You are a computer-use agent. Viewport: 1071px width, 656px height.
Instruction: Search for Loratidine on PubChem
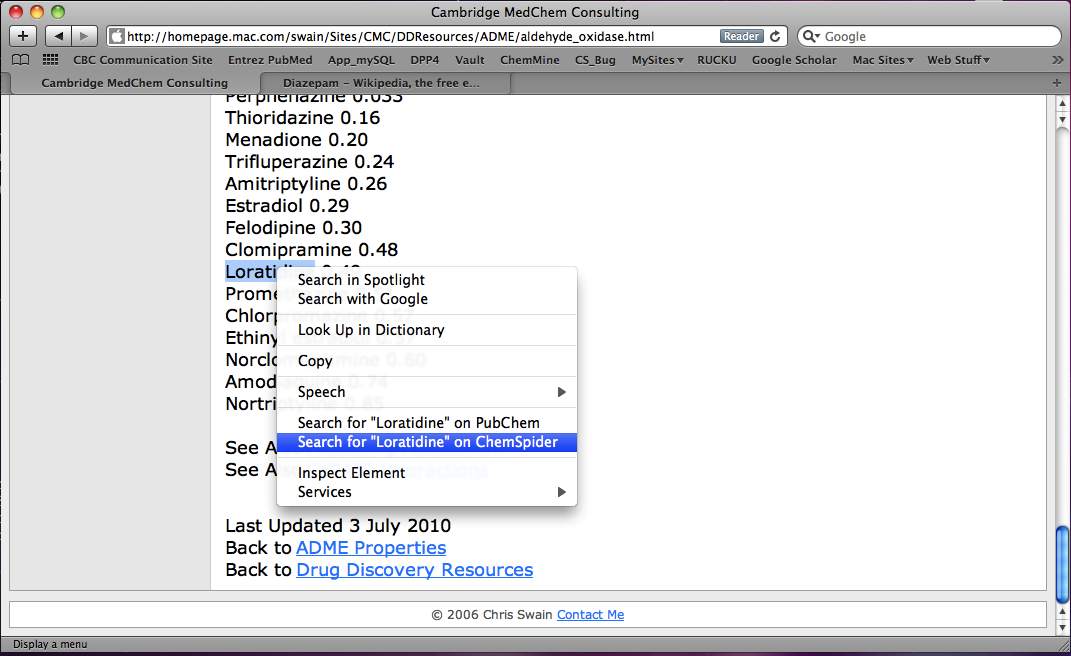[x=427, y=423]
